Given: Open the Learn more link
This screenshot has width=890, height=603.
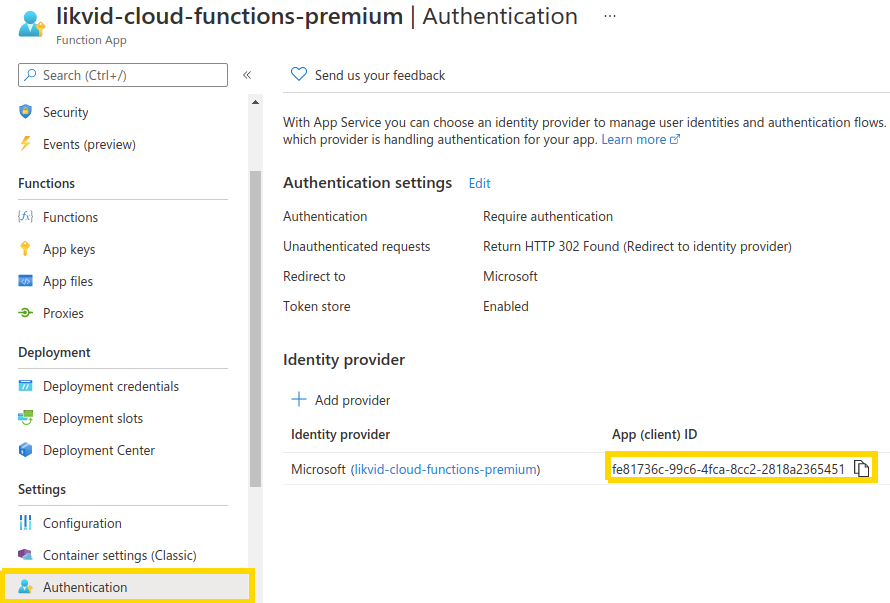Looking at the screenshot, I should point(634,139).
